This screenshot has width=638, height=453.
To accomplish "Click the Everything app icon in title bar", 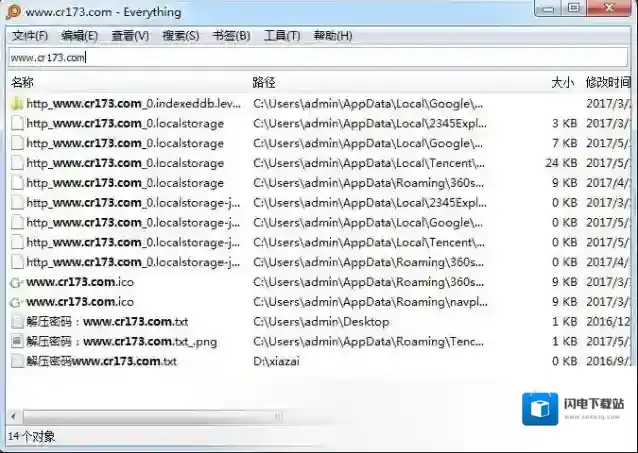I will pos(13,12).
